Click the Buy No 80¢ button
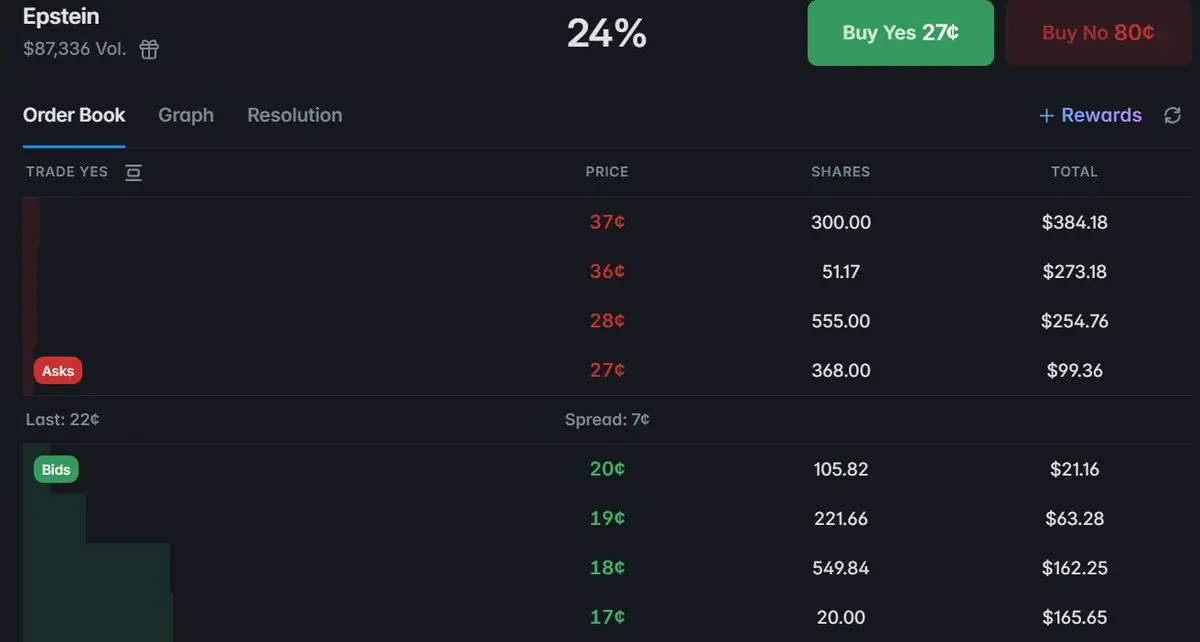This screenshot has width=1200, height=642. pos(1097,33)
